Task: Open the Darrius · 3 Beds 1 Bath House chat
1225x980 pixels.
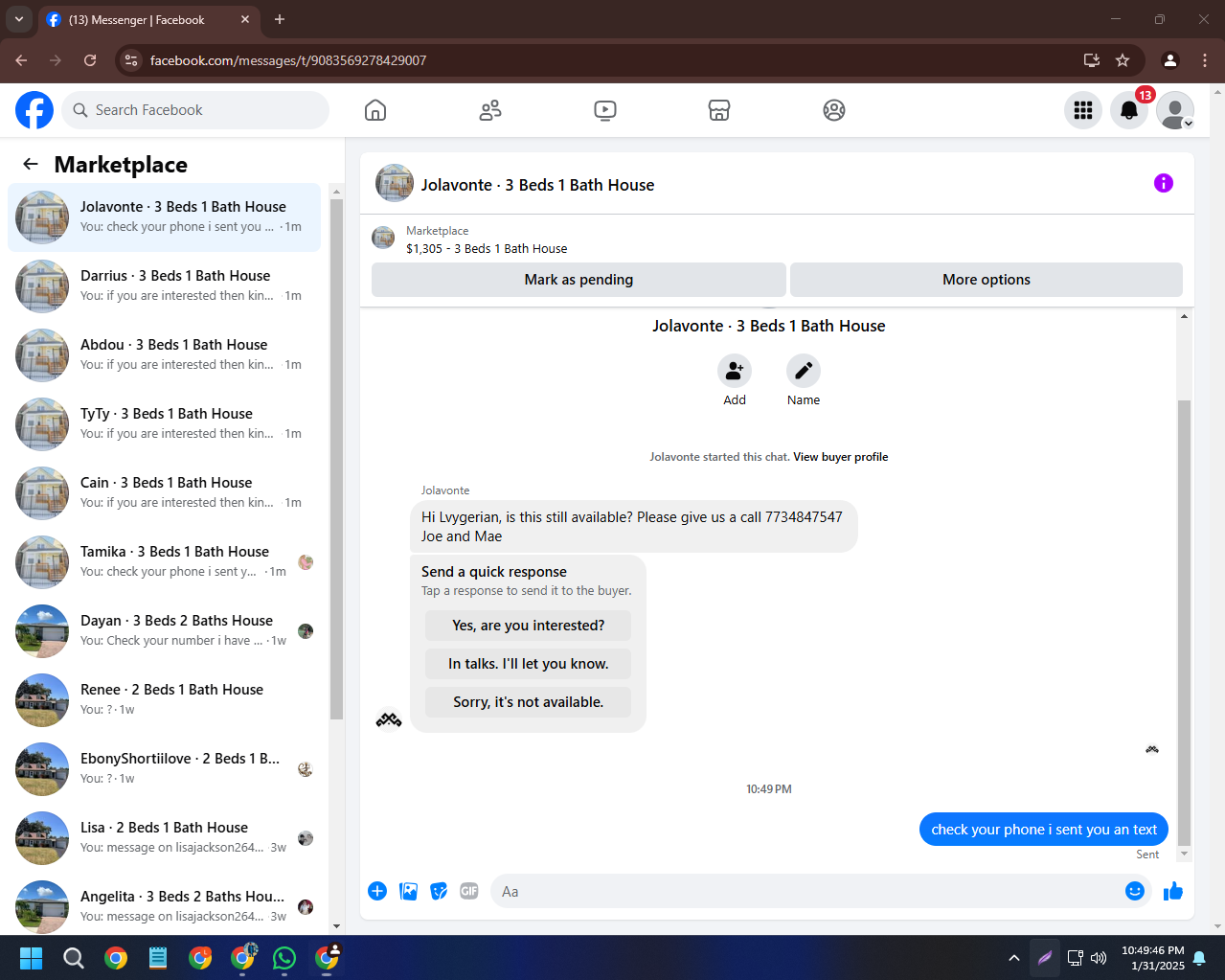Action: (164, 286)
